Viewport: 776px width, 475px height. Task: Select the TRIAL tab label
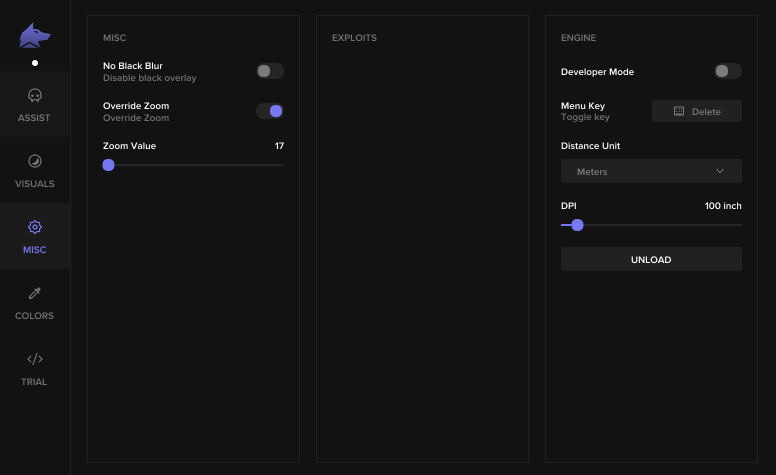pyautogui.click(x=35, y=382)
